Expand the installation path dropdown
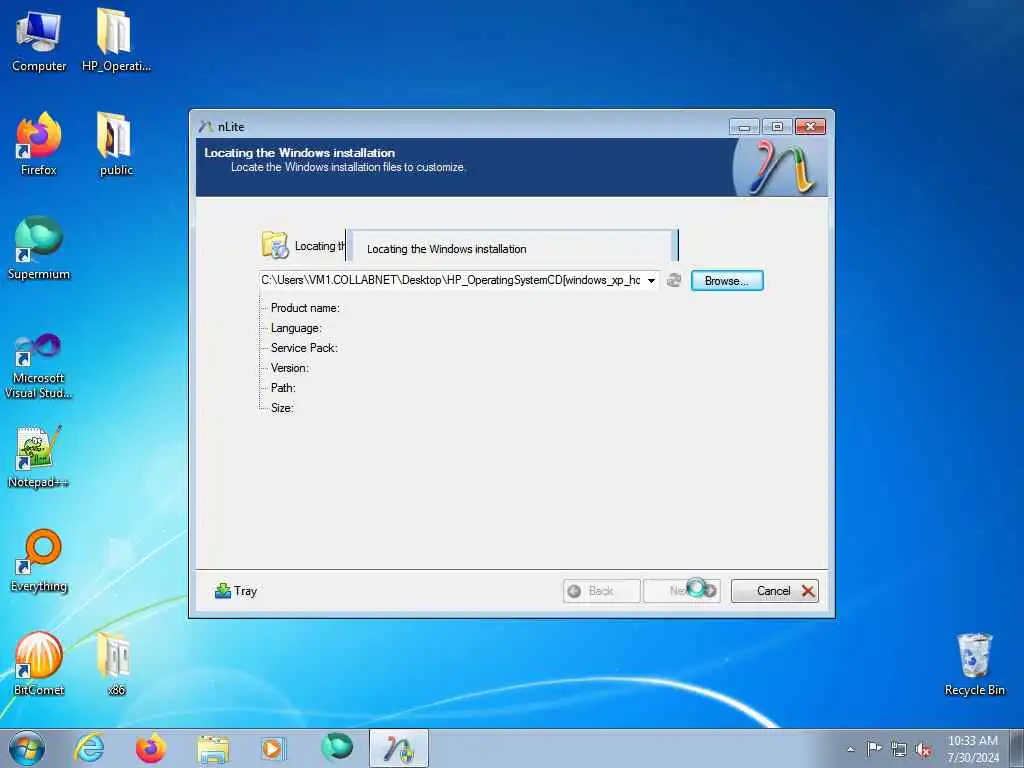 click(x=651, y=280)
